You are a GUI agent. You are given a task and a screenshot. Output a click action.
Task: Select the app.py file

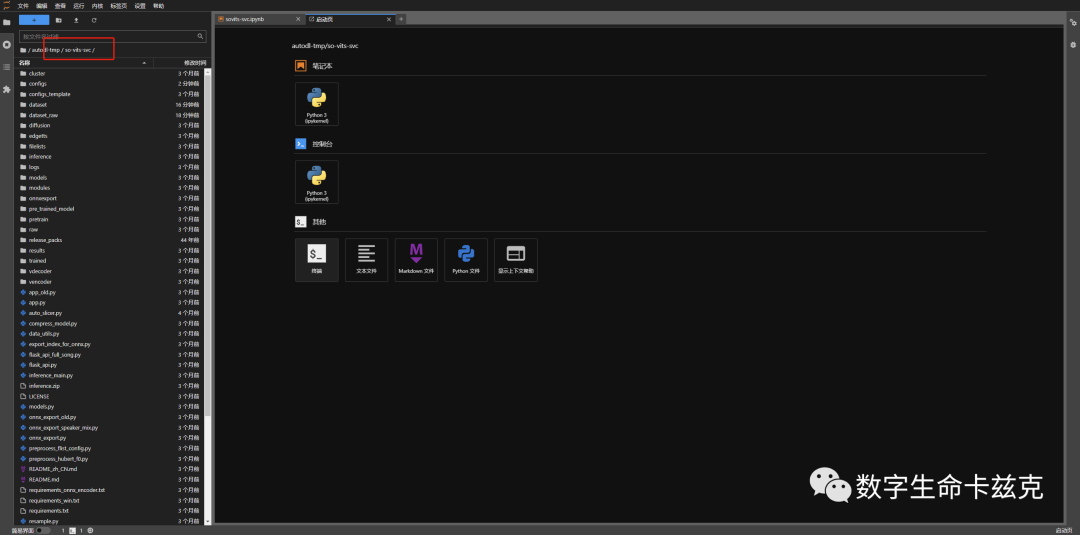coord(110,302)
